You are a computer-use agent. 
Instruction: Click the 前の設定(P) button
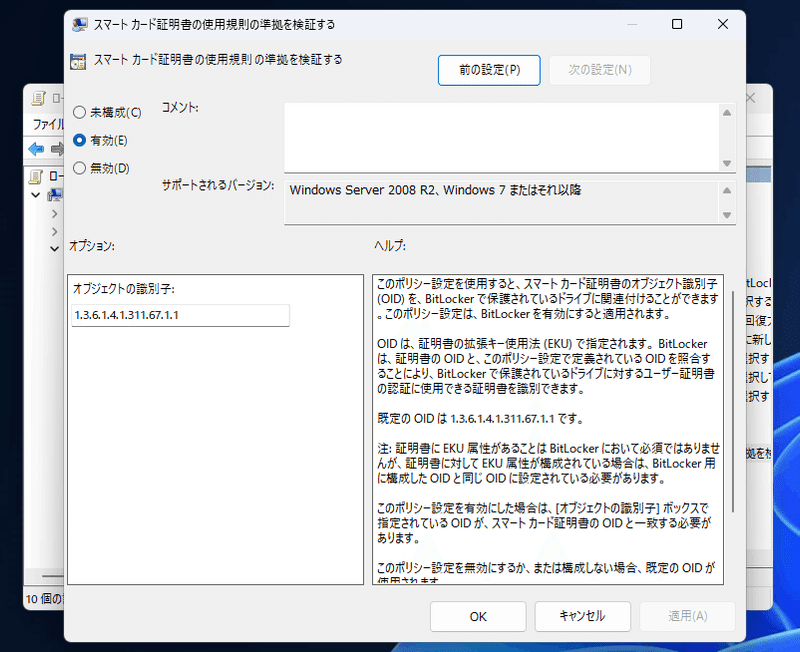(x=489, y=70)
